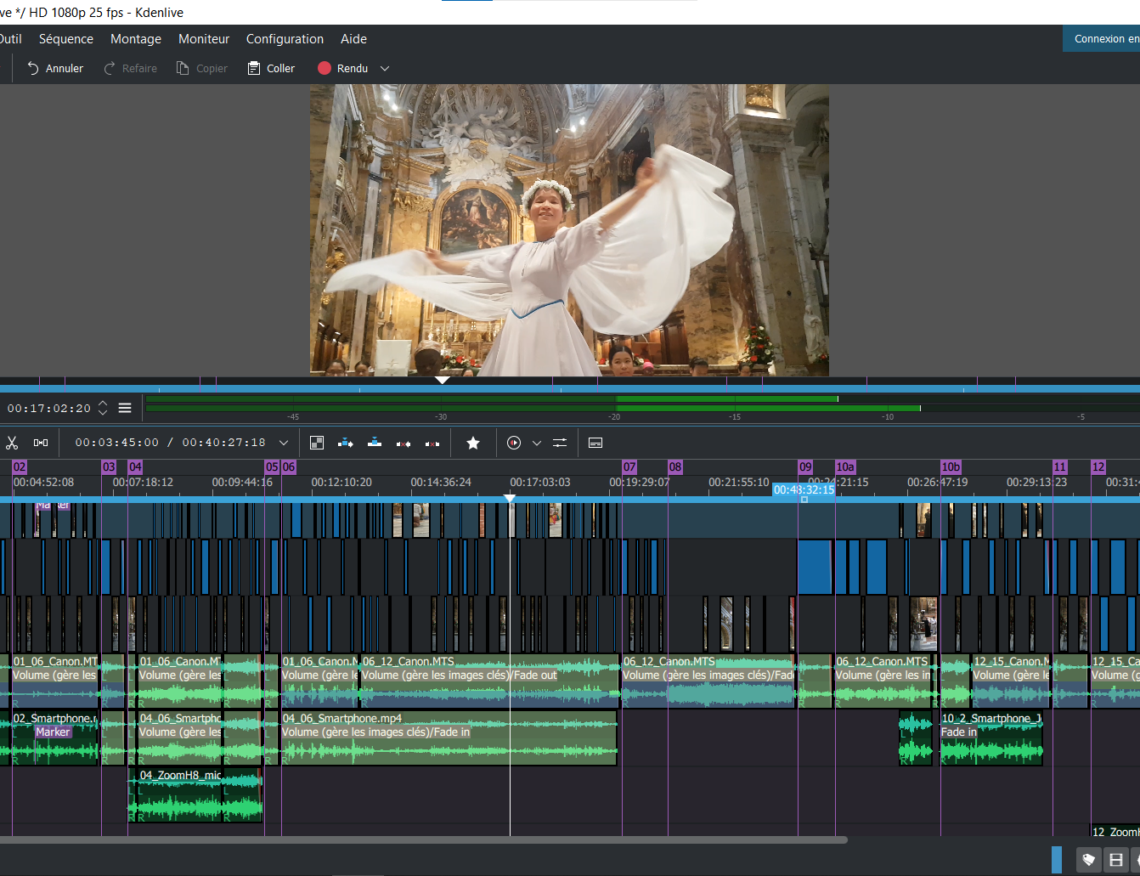
Task: Click timeline guide marker 05
Action: coord(272,467)
